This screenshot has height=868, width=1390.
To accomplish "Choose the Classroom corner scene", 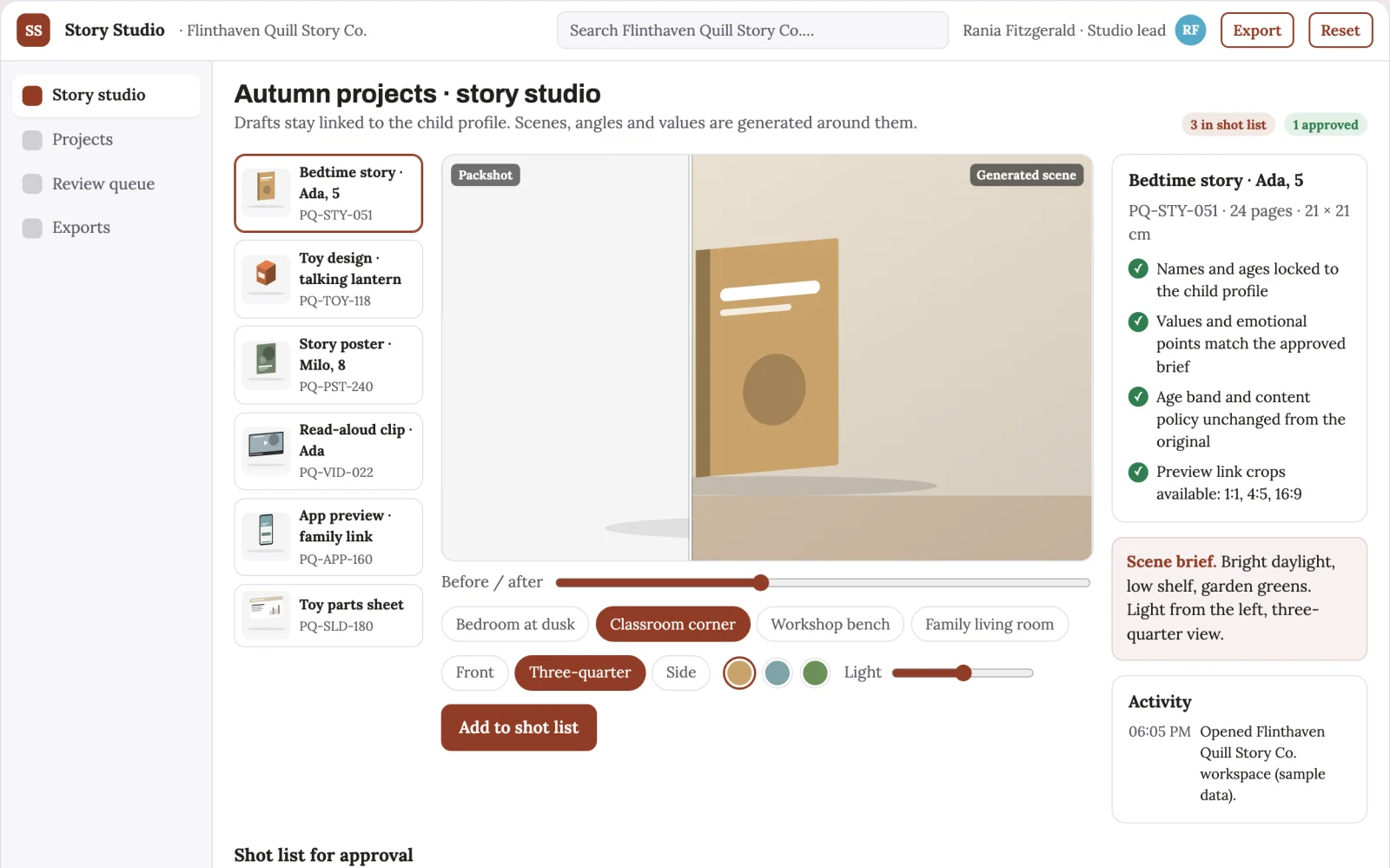I will [x=672, y=624].
